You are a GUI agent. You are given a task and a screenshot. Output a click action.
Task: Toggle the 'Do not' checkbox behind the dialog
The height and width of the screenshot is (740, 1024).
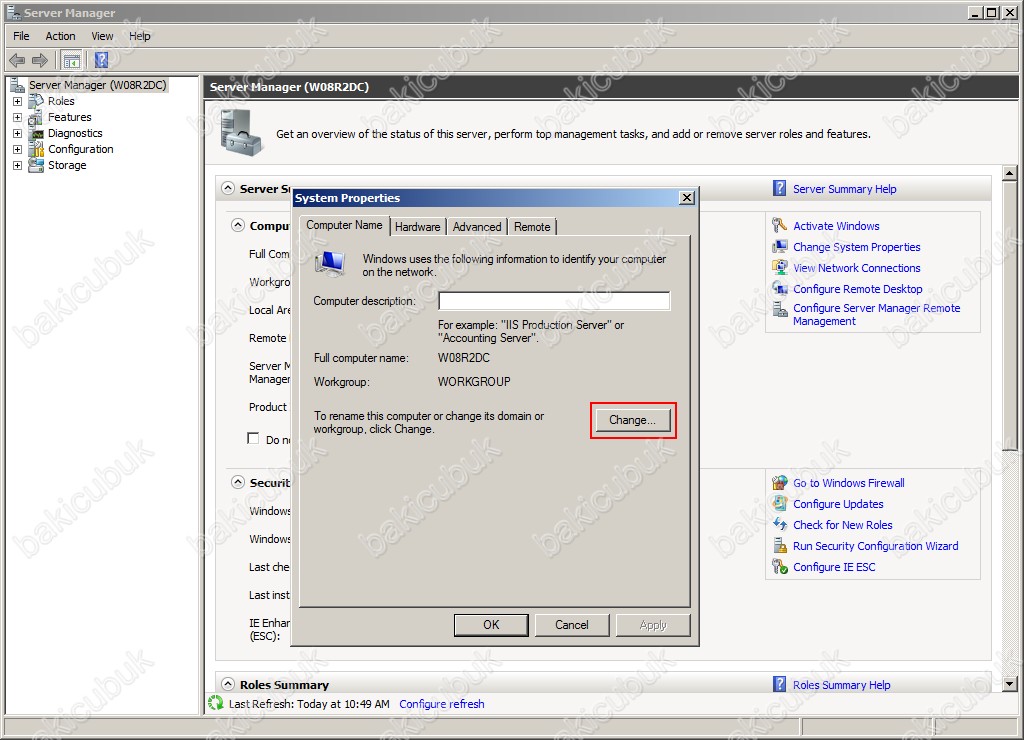tap(253, 439)
